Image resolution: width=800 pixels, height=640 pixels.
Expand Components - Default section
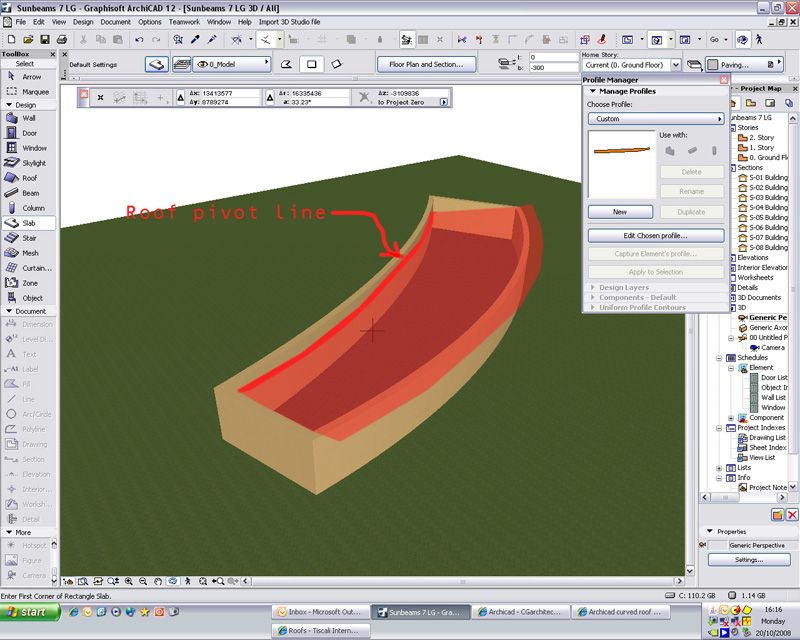click(x=593, y=297)
